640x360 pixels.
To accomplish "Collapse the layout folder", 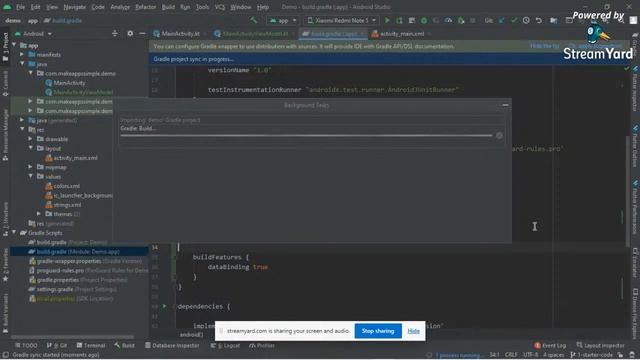I will coord(30,148).
